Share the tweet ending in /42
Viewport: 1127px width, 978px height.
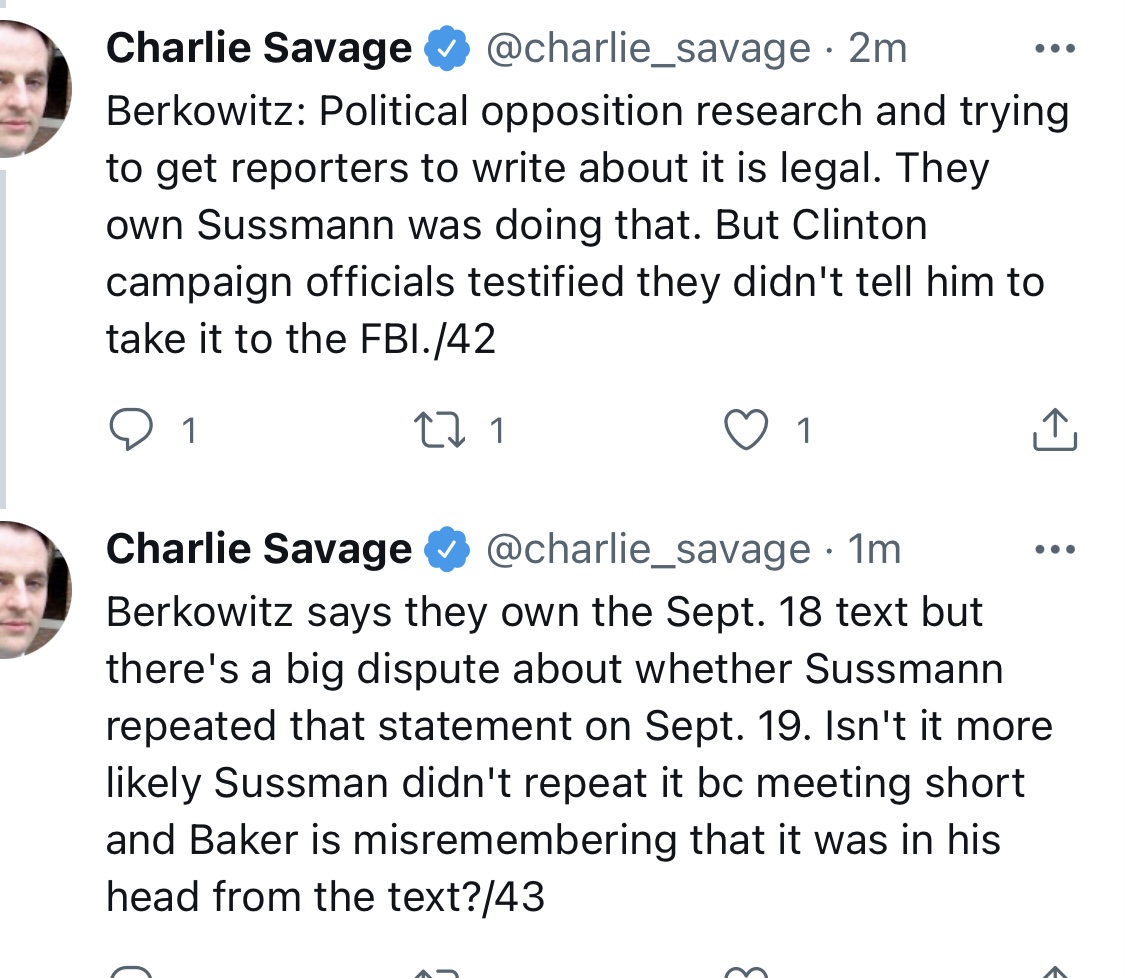click(1053, 430)
